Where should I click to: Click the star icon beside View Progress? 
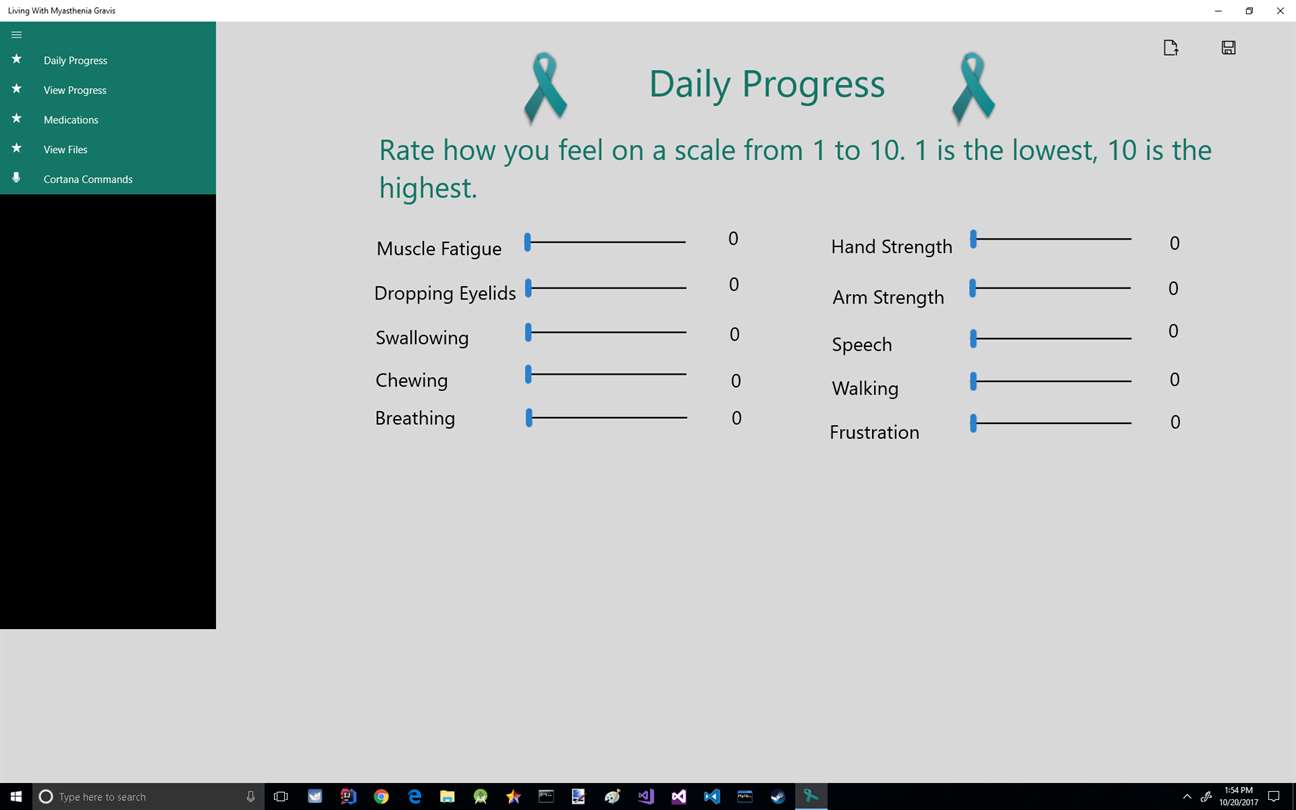tap(16, 89)
